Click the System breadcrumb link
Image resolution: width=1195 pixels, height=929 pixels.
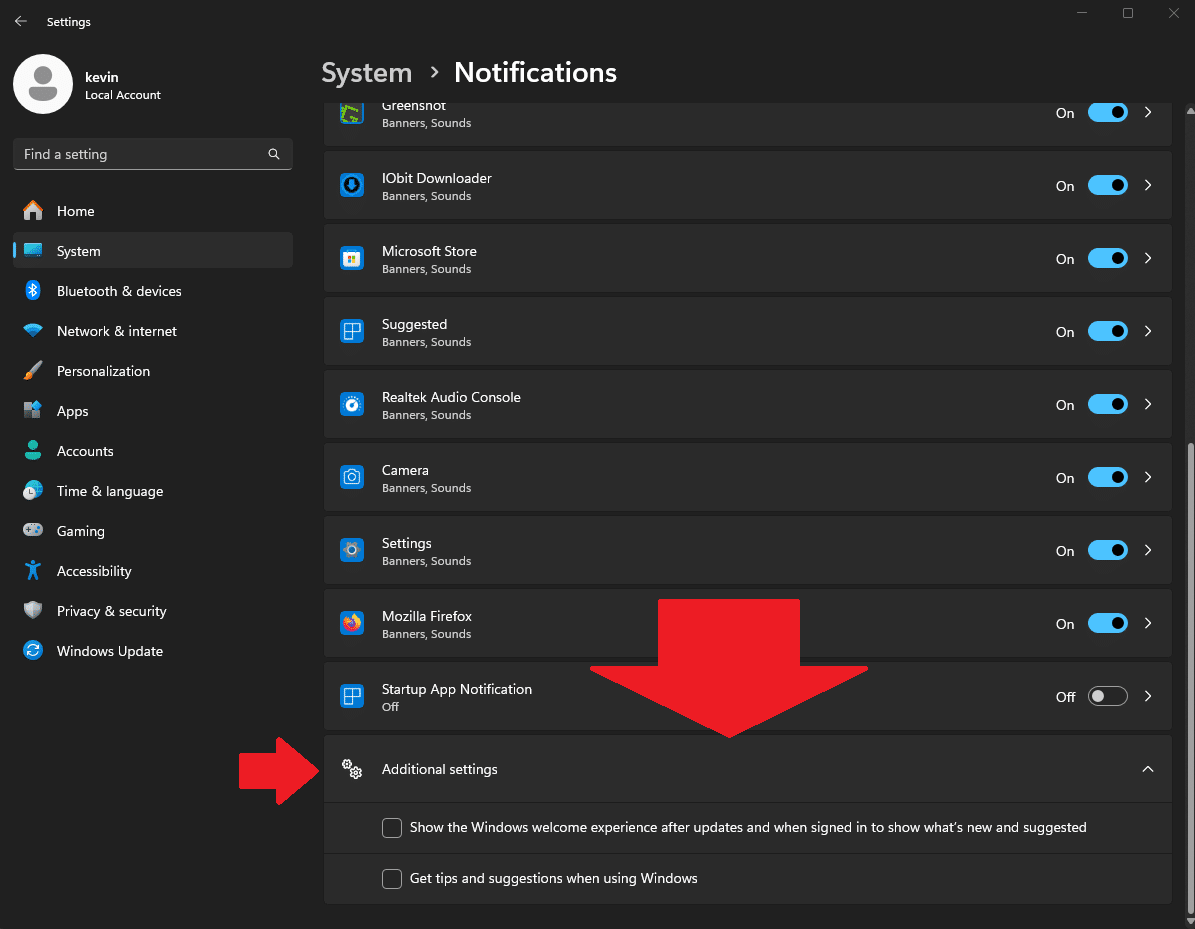(x=367, y=72)
